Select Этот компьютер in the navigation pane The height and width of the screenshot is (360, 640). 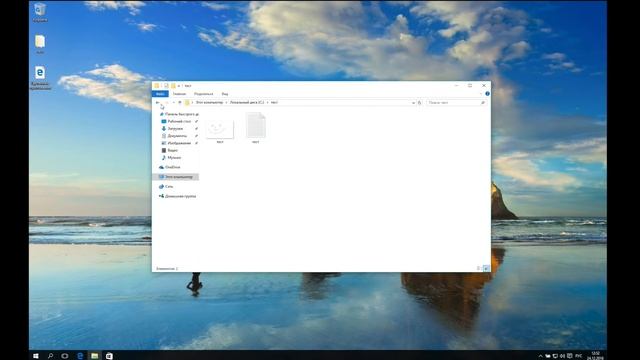pos(176,177)
